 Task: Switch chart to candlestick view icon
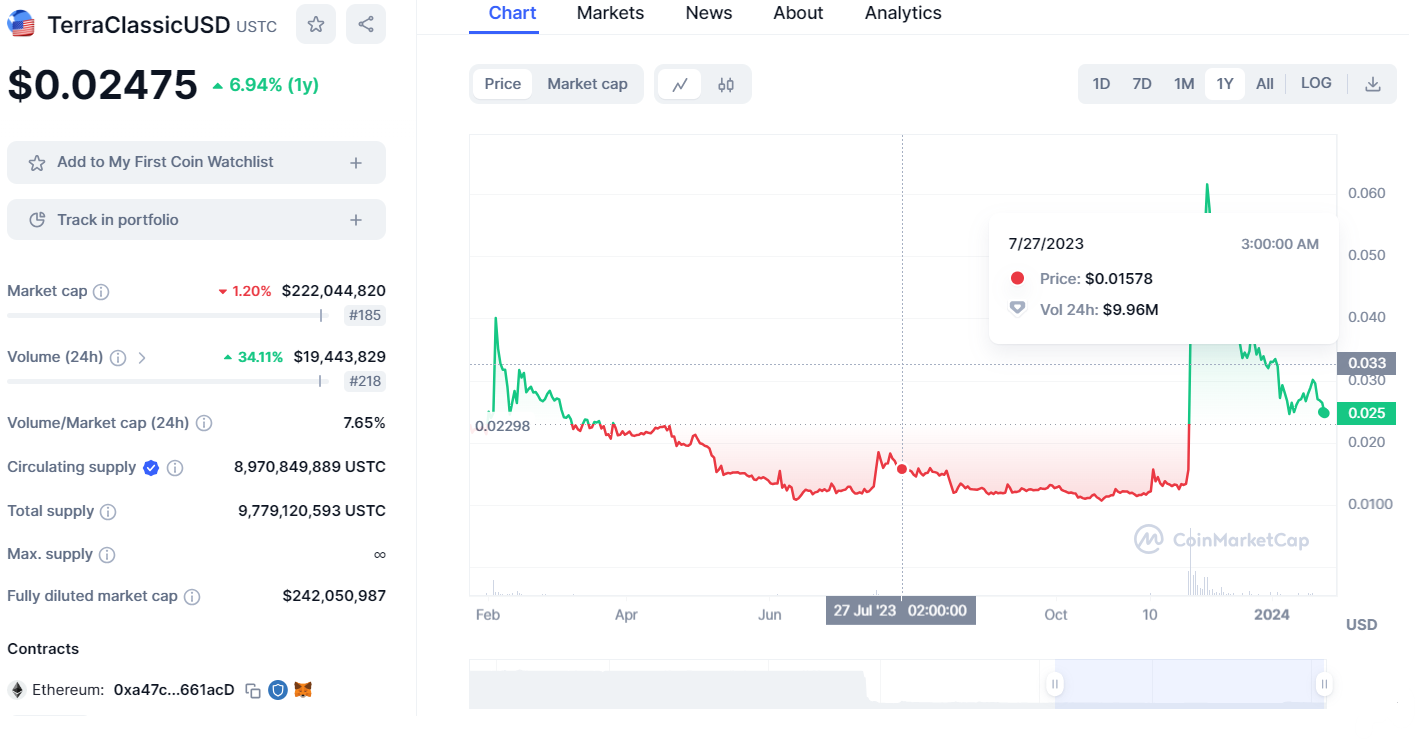(726, 85)
